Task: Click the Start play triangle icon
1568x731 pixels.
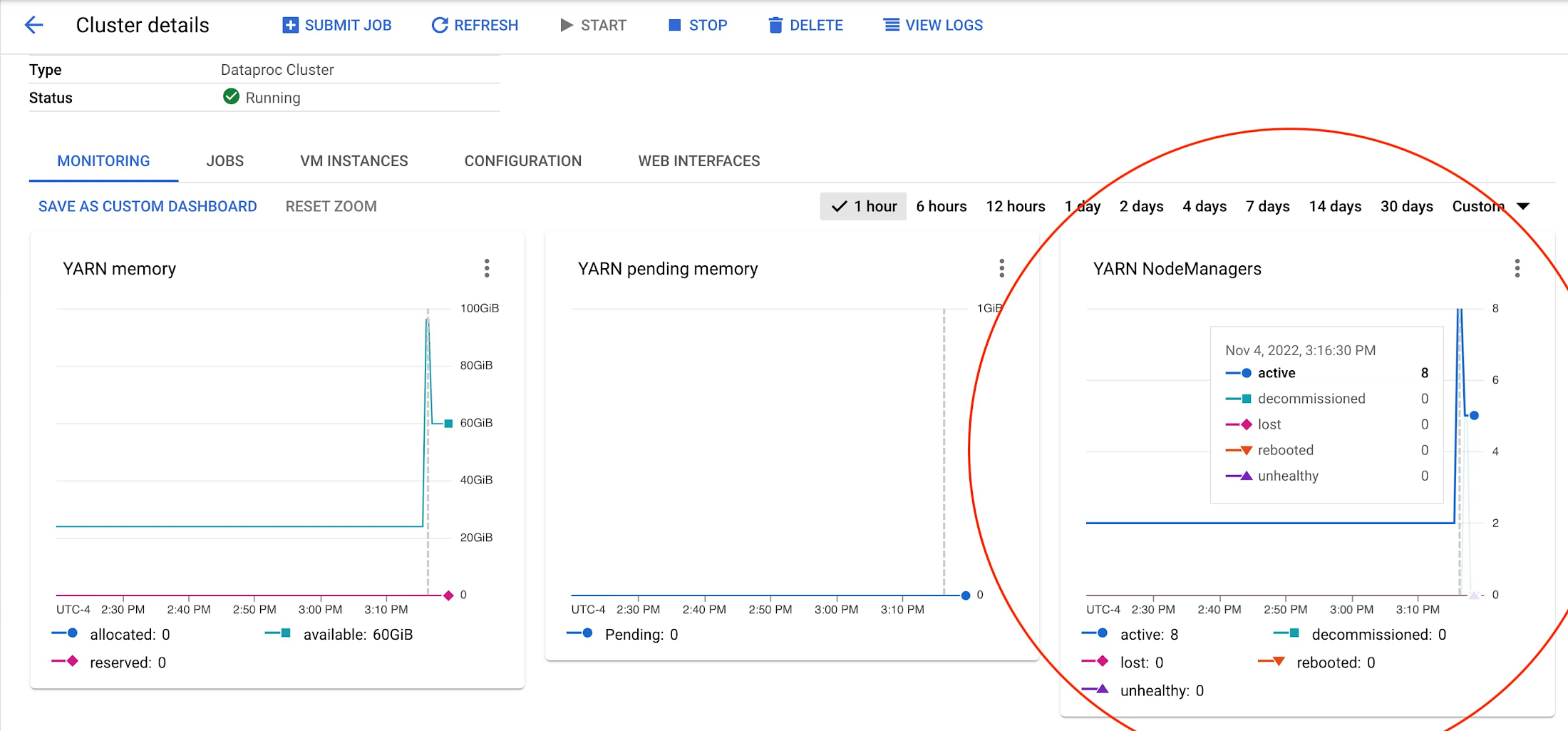Action: click(567, 25)
